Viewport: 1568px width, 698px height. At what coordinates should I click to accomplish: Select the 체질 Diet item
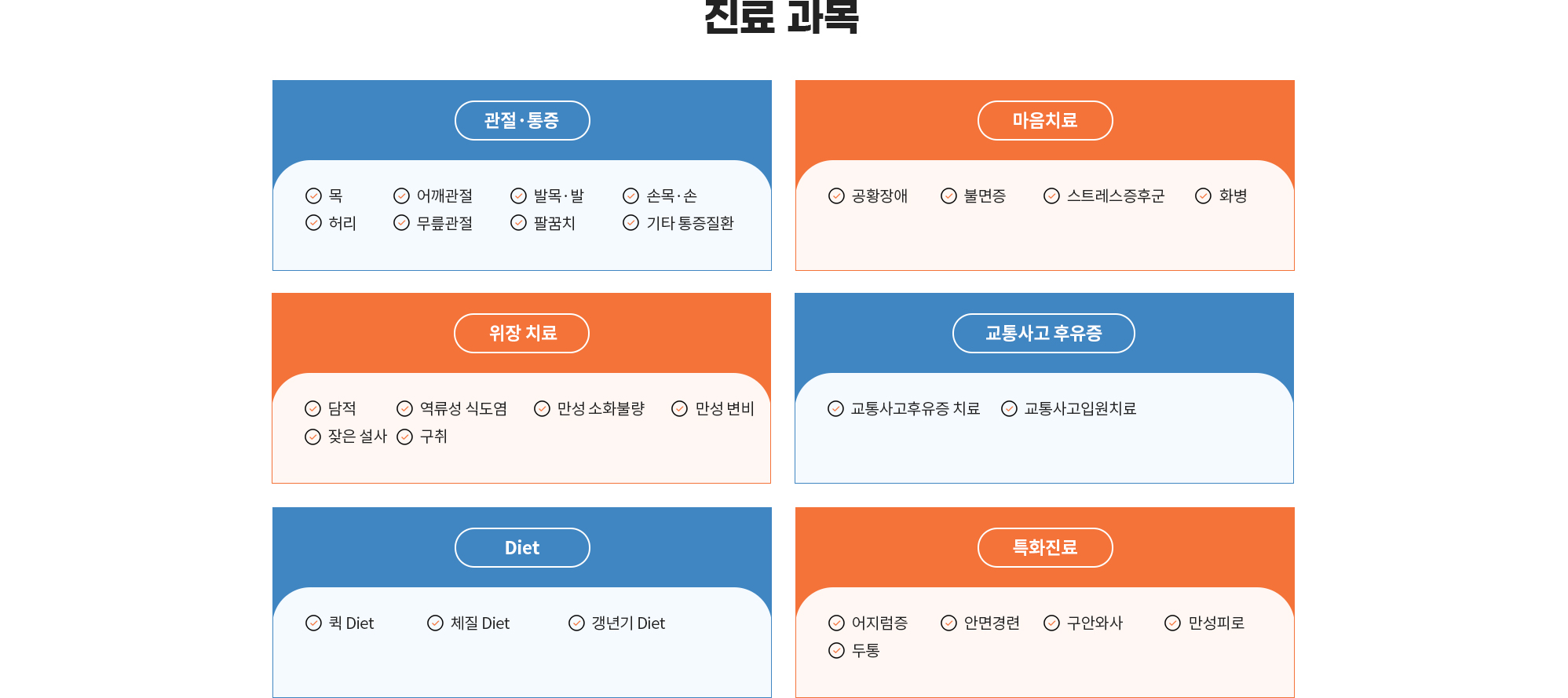[x=480, y=623]
